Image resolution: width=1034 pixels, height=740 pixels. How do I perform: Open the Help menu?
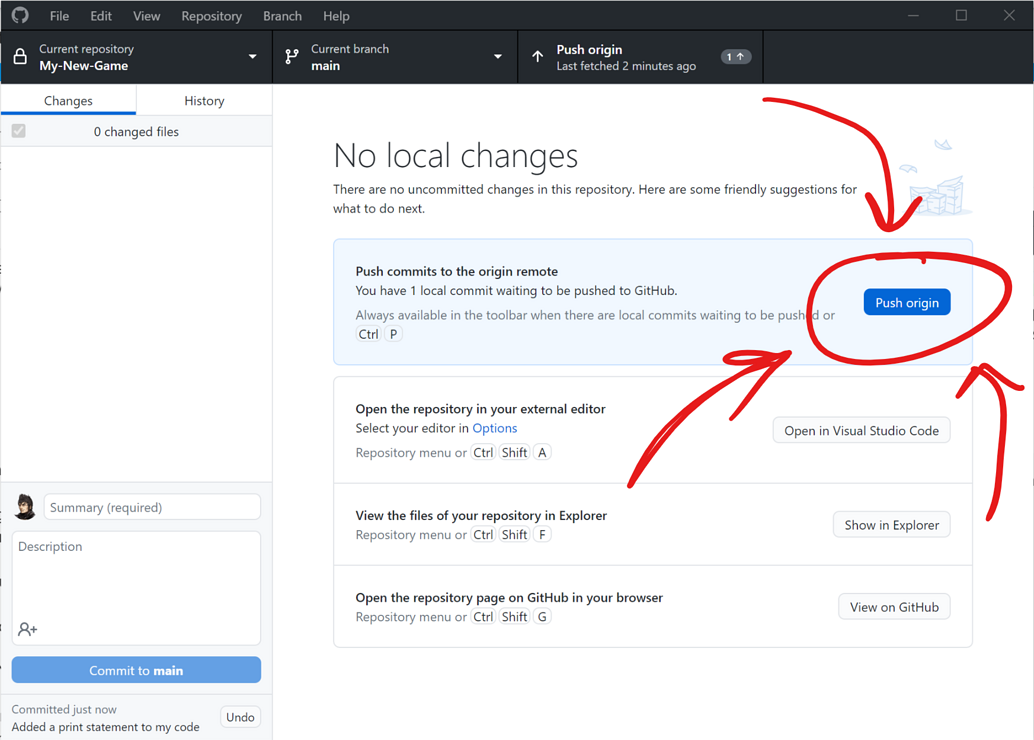point(336,16)
